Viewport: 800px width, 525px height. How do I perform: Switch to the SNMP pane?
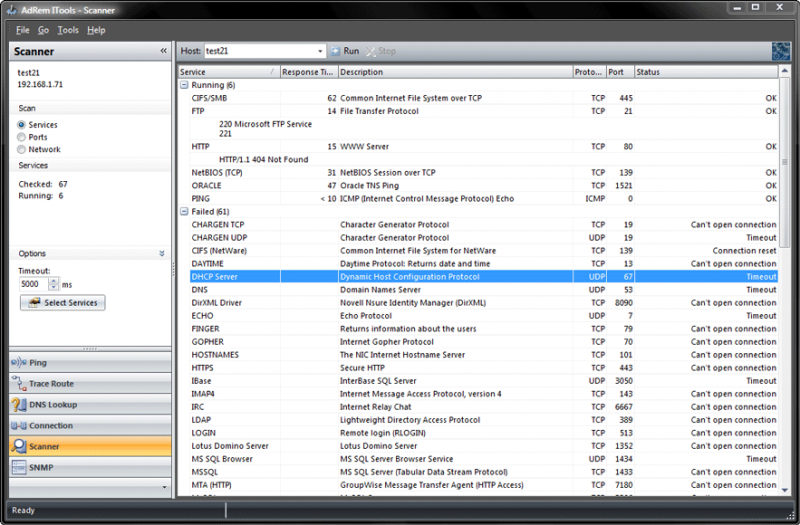pyautogui.click(x=90, y=467)
